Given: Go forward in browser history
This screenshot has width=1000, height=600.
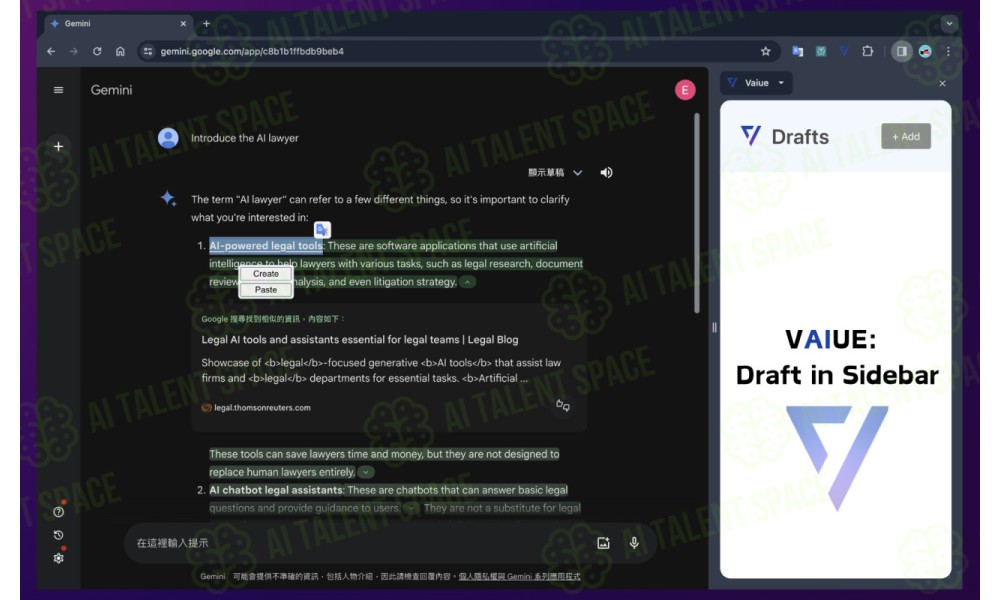Looking at the screenshot, I should 73,51.
